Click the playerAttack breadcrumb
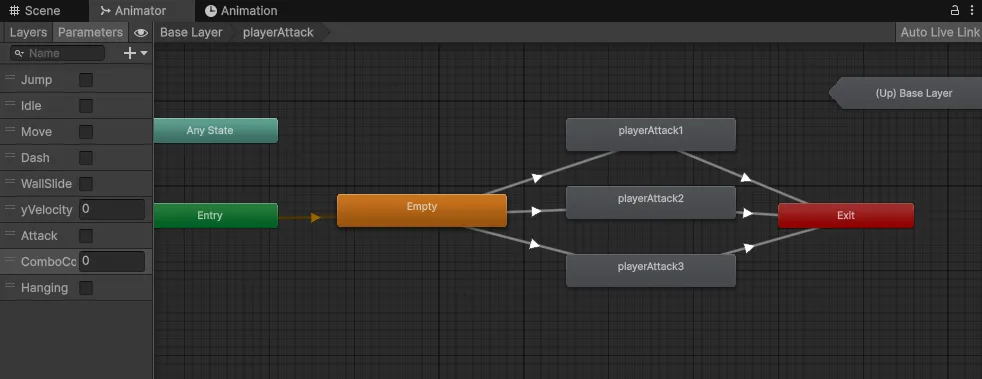Image resolution: width=982 pixels, height=379 pixels. coord(278,33)
